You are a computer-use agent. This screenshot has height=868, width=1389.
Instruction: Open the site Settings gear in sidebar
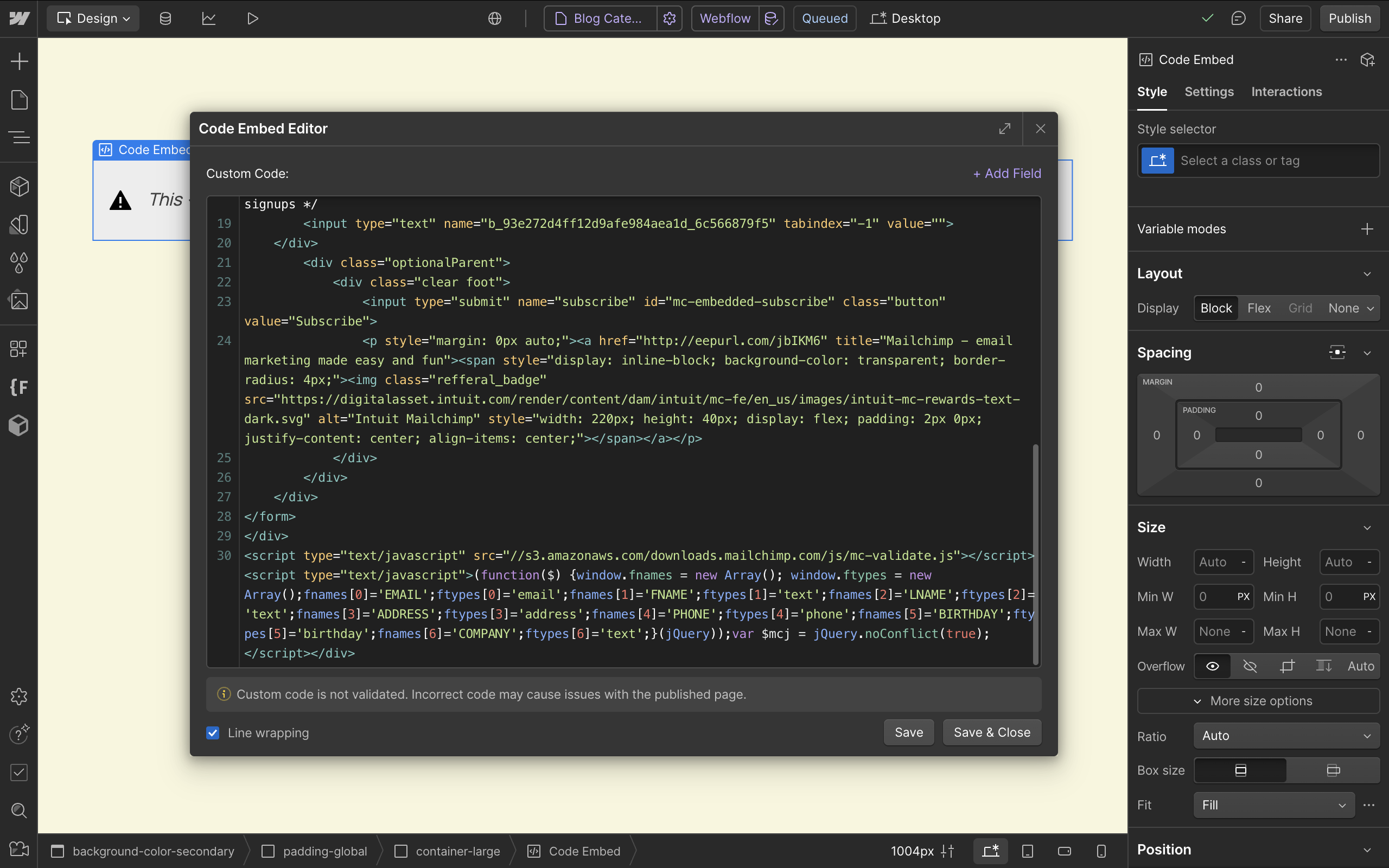click(19, 697)
